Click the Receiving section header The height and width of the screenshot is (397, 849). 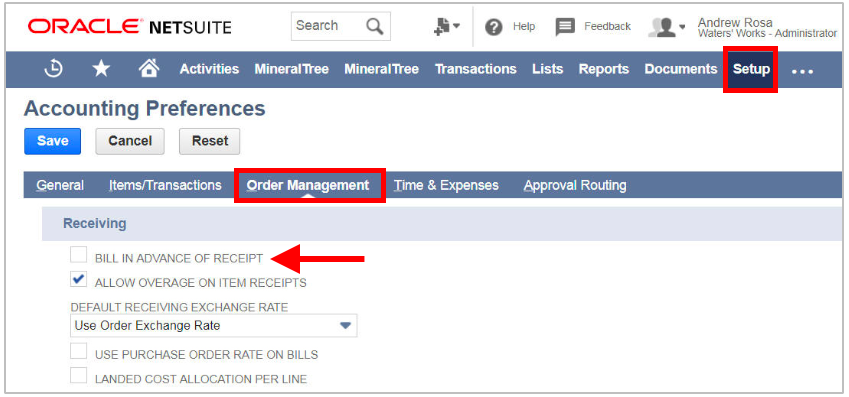click(x=95, y=223)
